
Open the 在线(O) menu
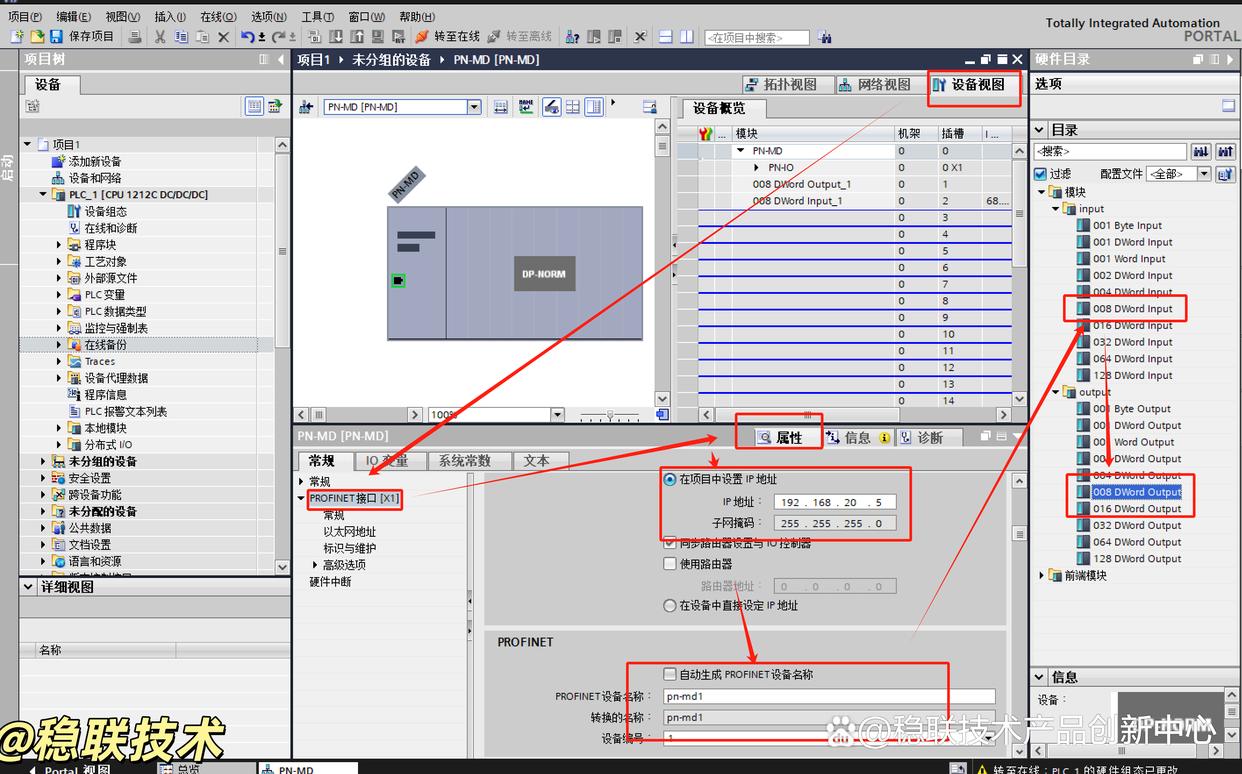coord(218,17)
